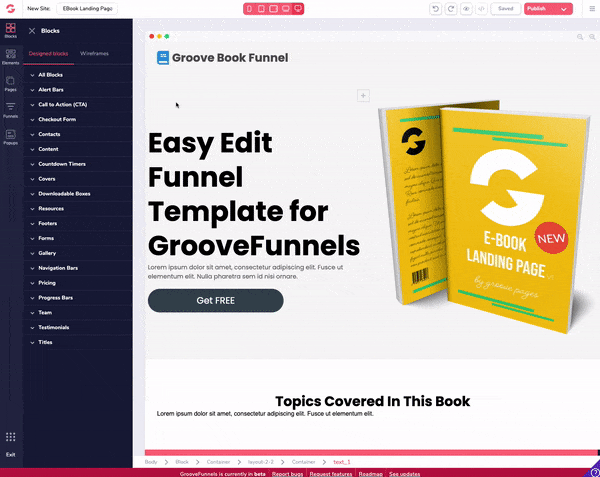Edit the site name field
Viewport: 600px width, 477px height.
pyautogui.click(x=87, y=8)
